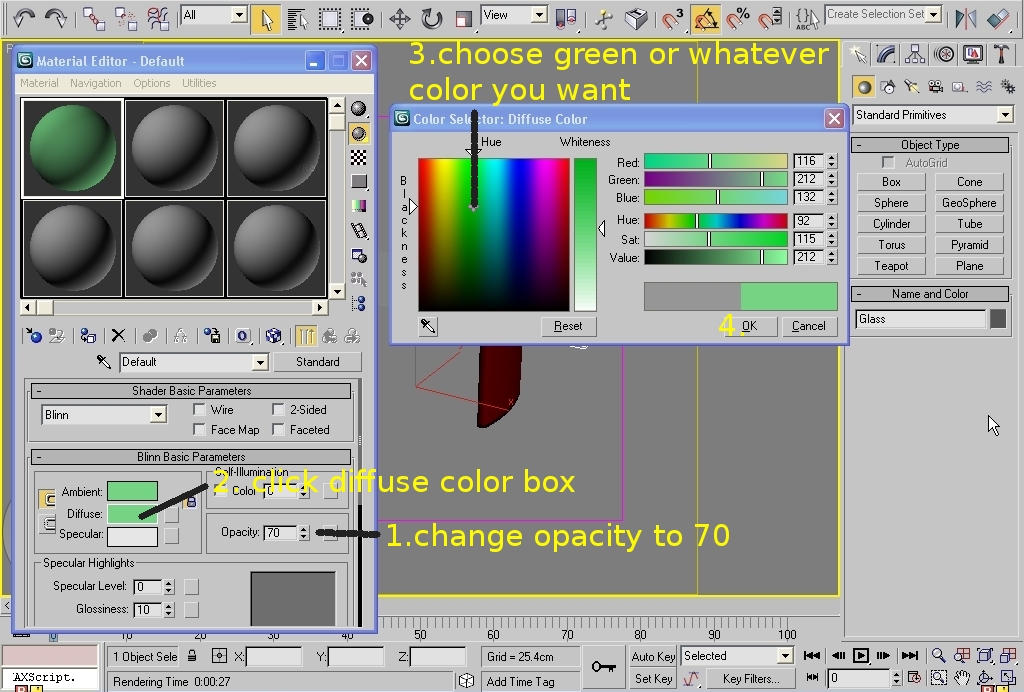Click the Mirror tool icon
This screenshot has height=692, width=1024.
(965, 19)
